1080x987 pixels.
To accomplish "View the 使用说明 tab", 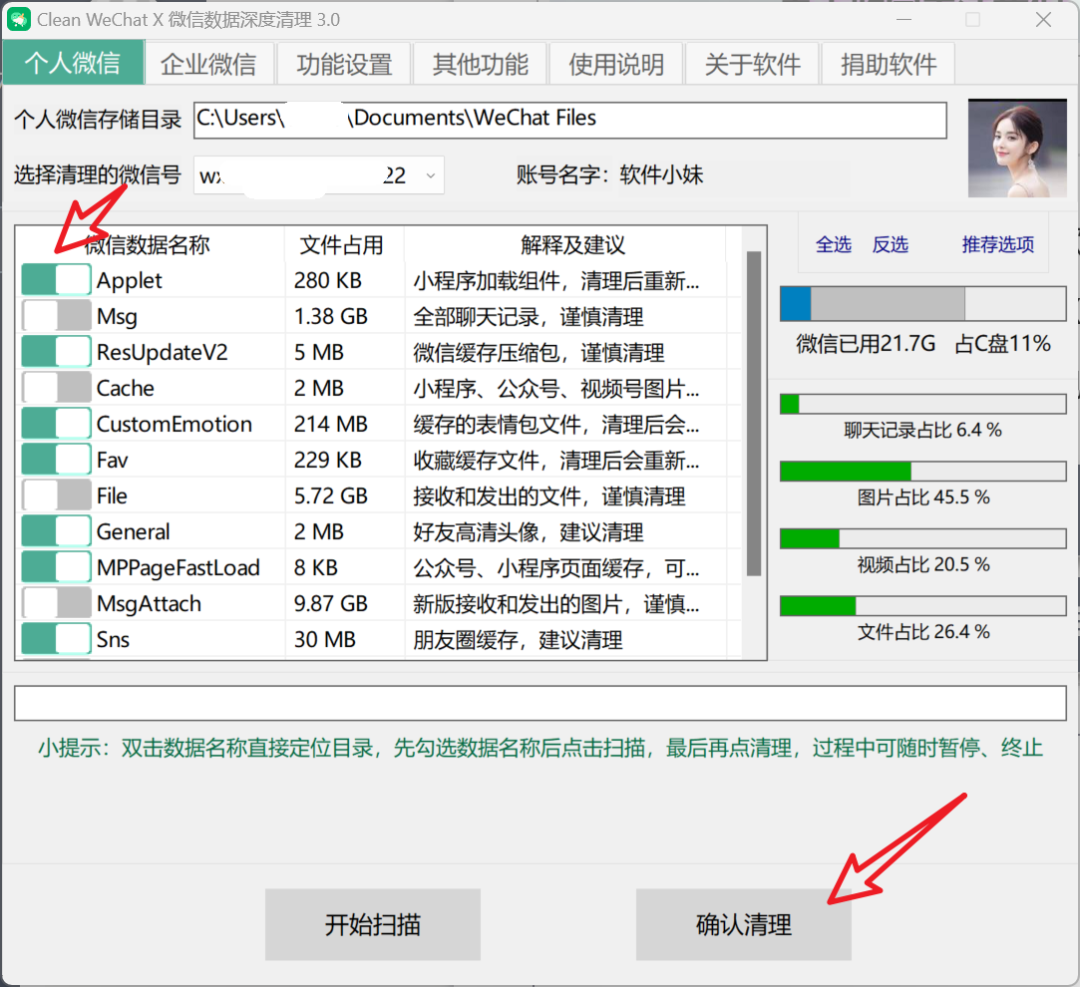I will click(616, 64).
